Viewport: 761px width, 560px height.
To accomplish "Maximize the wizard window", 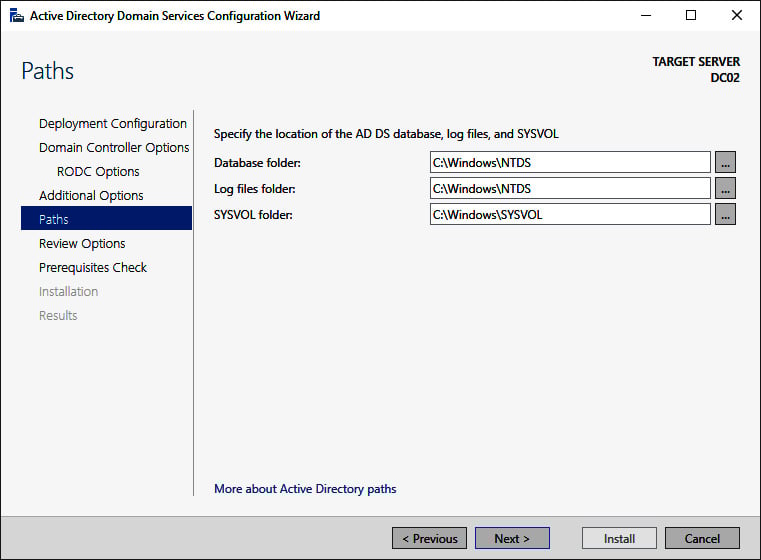I will coord(691,16).
